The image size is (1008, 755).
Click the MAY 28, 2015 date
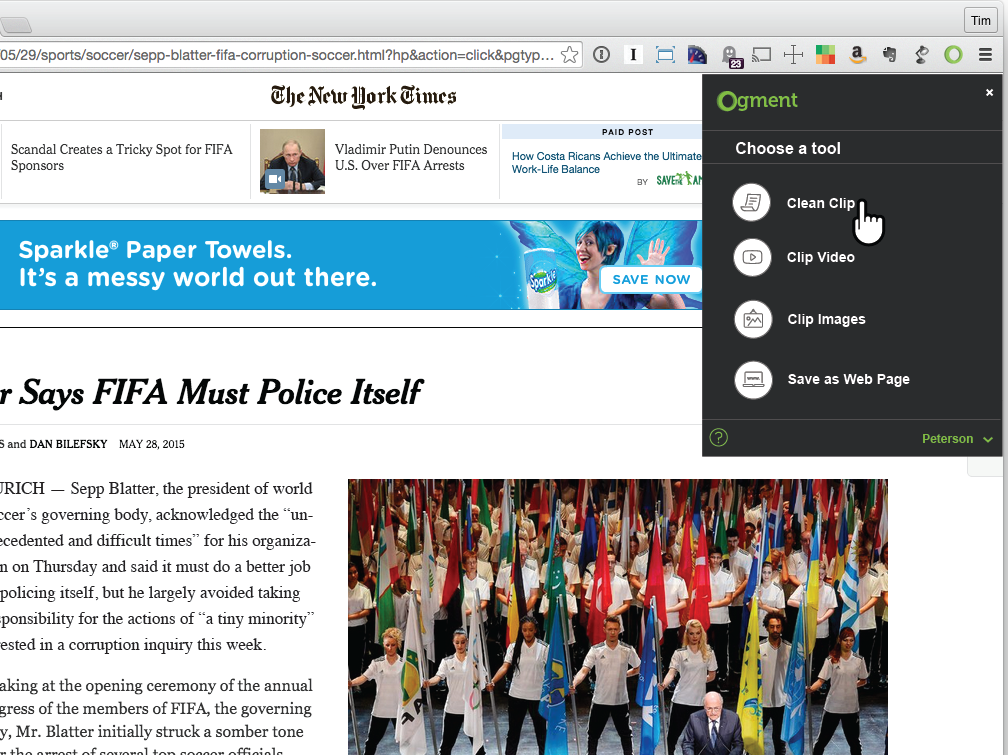pos(152,444)
